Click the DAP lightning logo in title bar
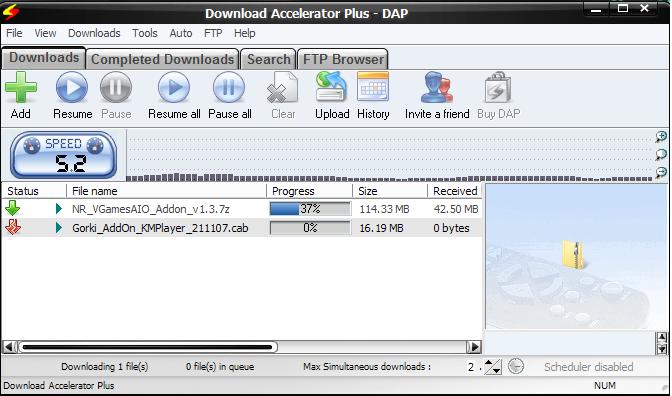The width and height of the screenshot is (672, 396). click(10, 12)
